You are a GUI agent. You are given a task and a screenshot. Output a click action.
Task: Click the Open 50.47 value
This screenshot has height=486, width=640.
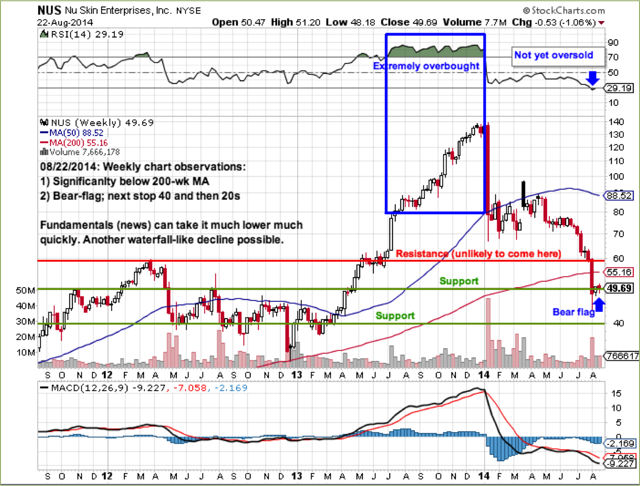(x=239, y=22)
